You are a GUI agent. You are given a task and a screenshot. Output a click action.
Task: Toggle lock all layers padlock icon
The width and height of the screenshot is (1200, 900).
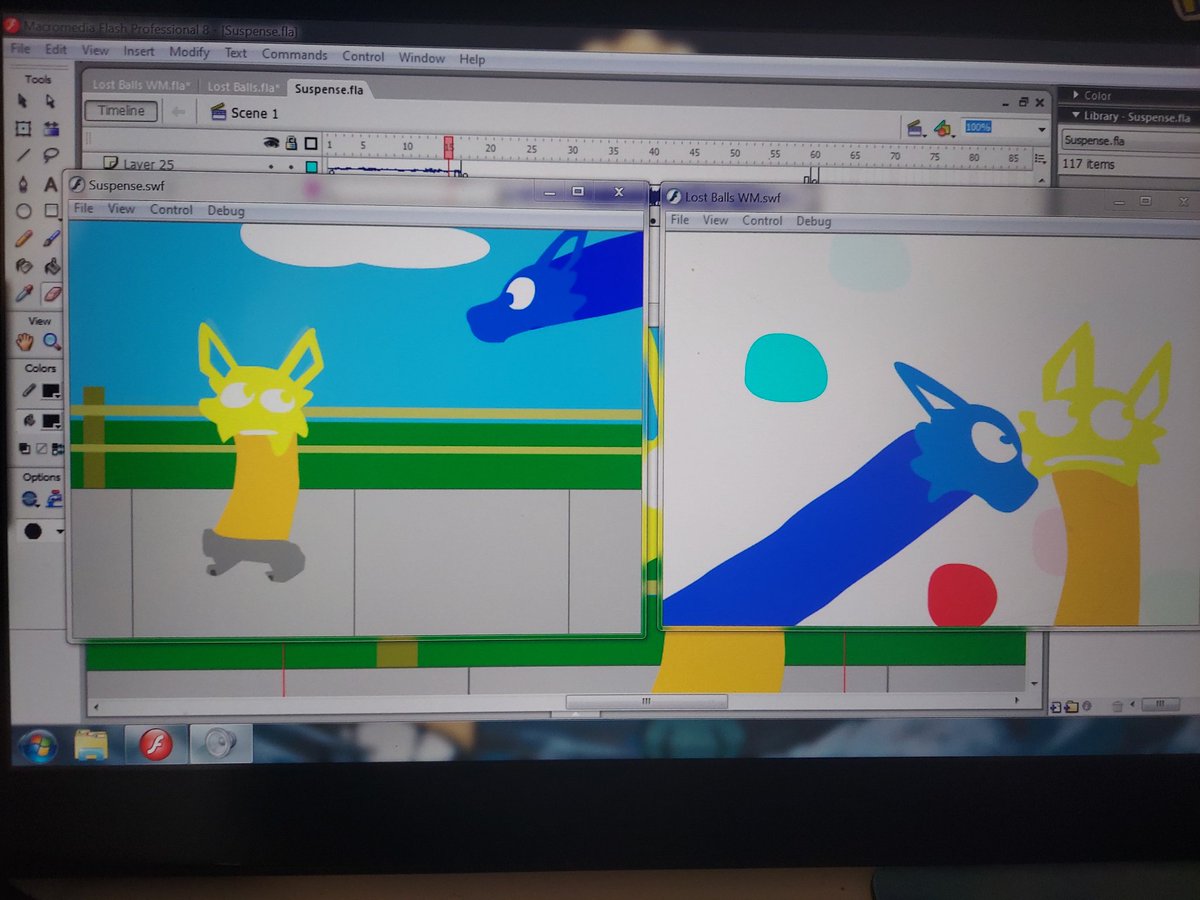point(291,143)
